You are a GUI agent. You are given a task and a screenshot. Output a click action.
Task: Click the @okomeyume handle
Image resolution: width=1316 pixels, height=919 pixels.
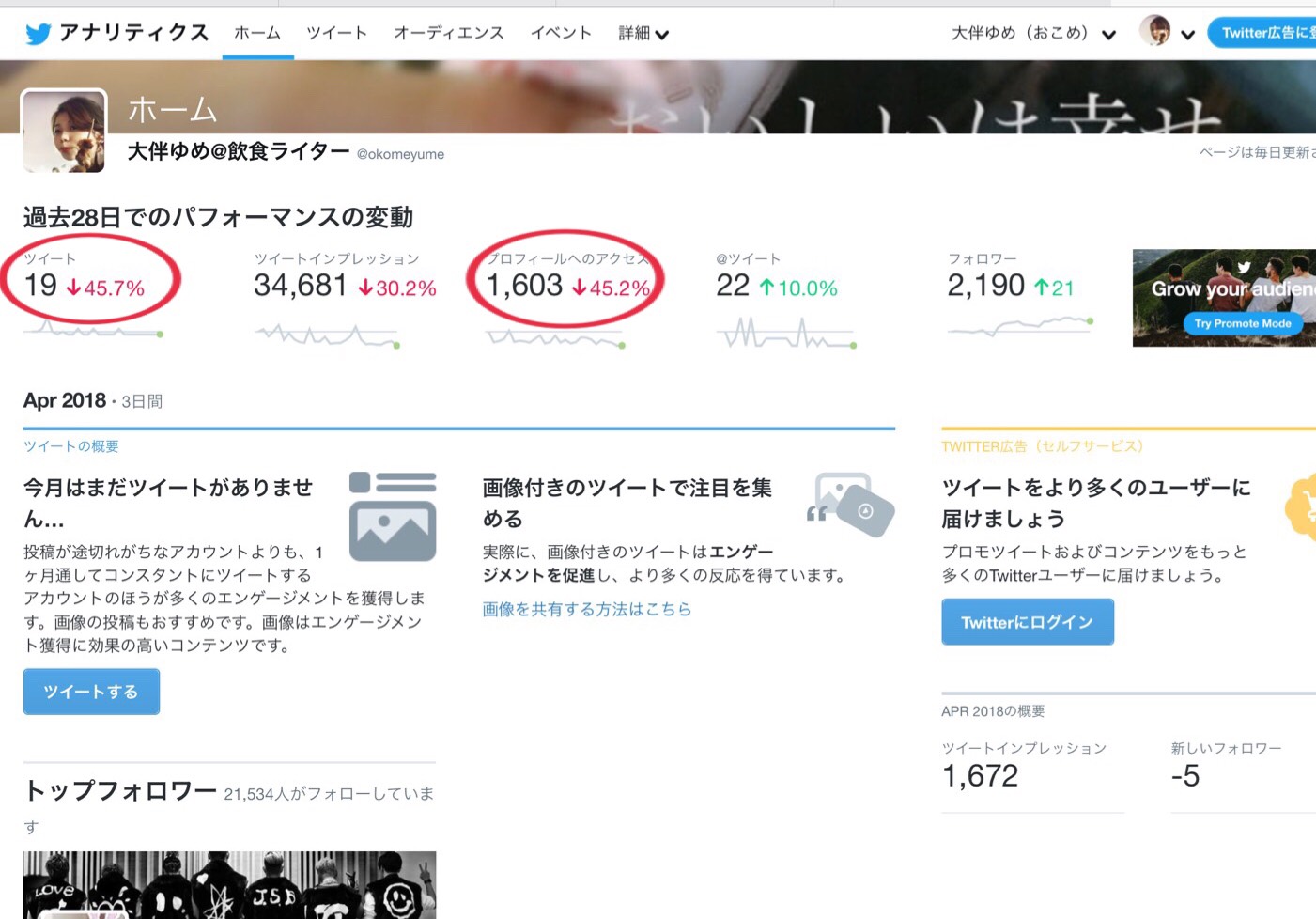[x=400, y=154]
